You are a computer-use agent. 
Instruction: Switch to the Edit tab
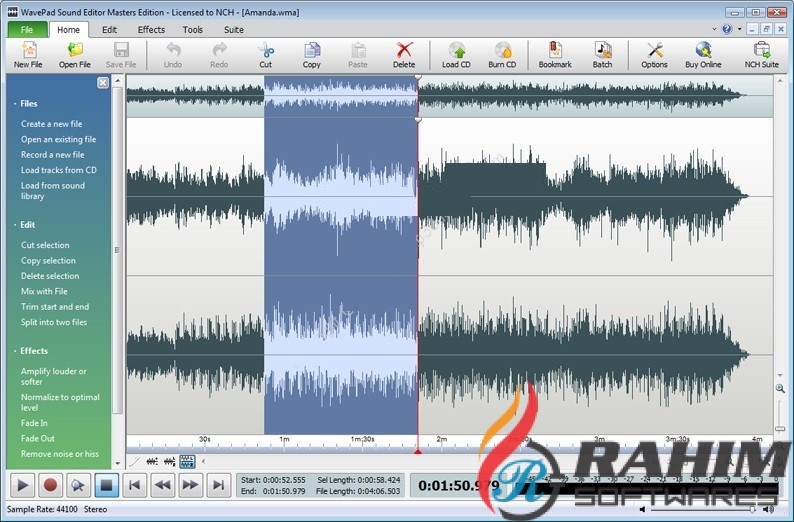(109, 30)
